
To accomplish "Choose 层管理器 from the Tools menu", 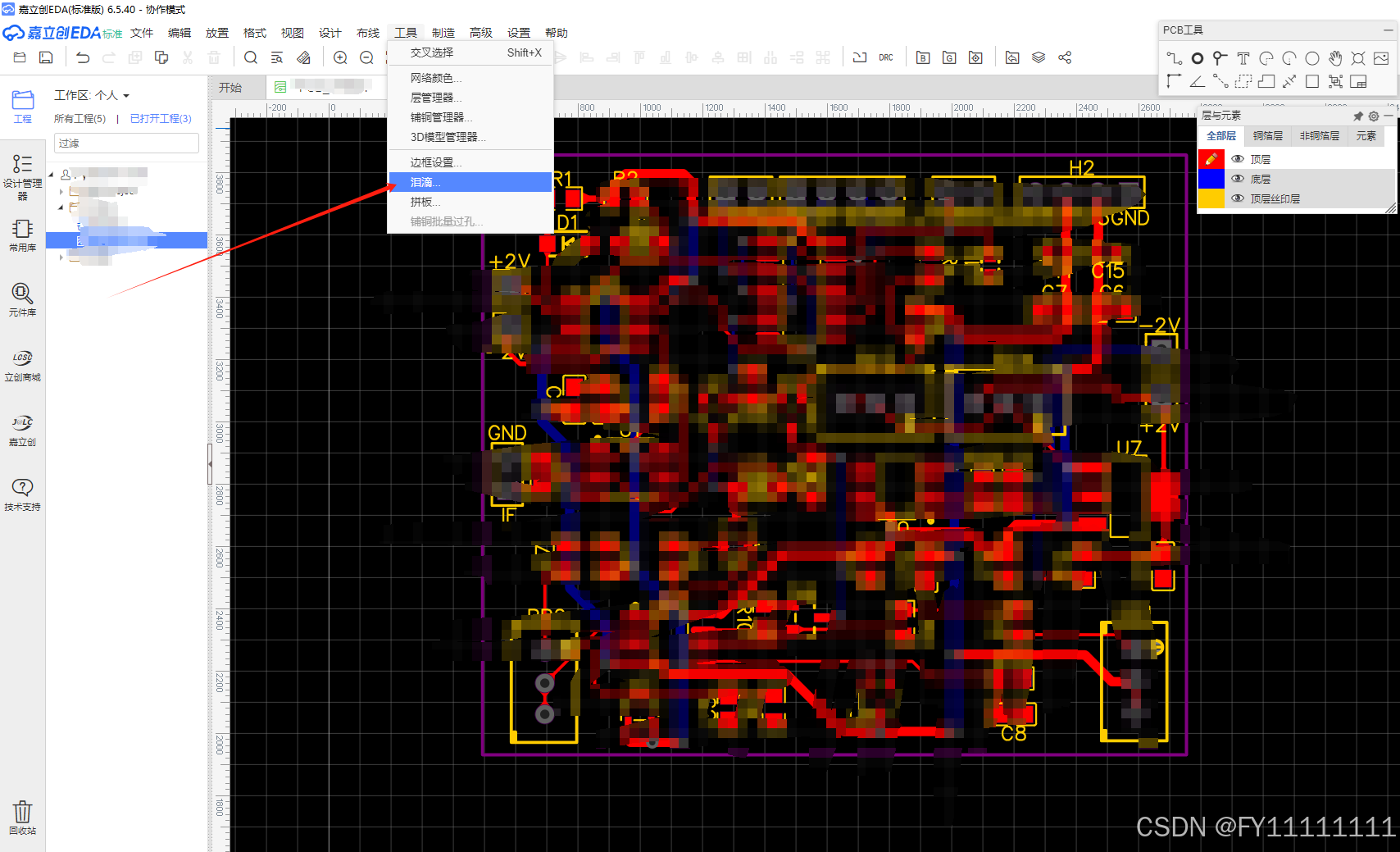I will click(470, 98).
